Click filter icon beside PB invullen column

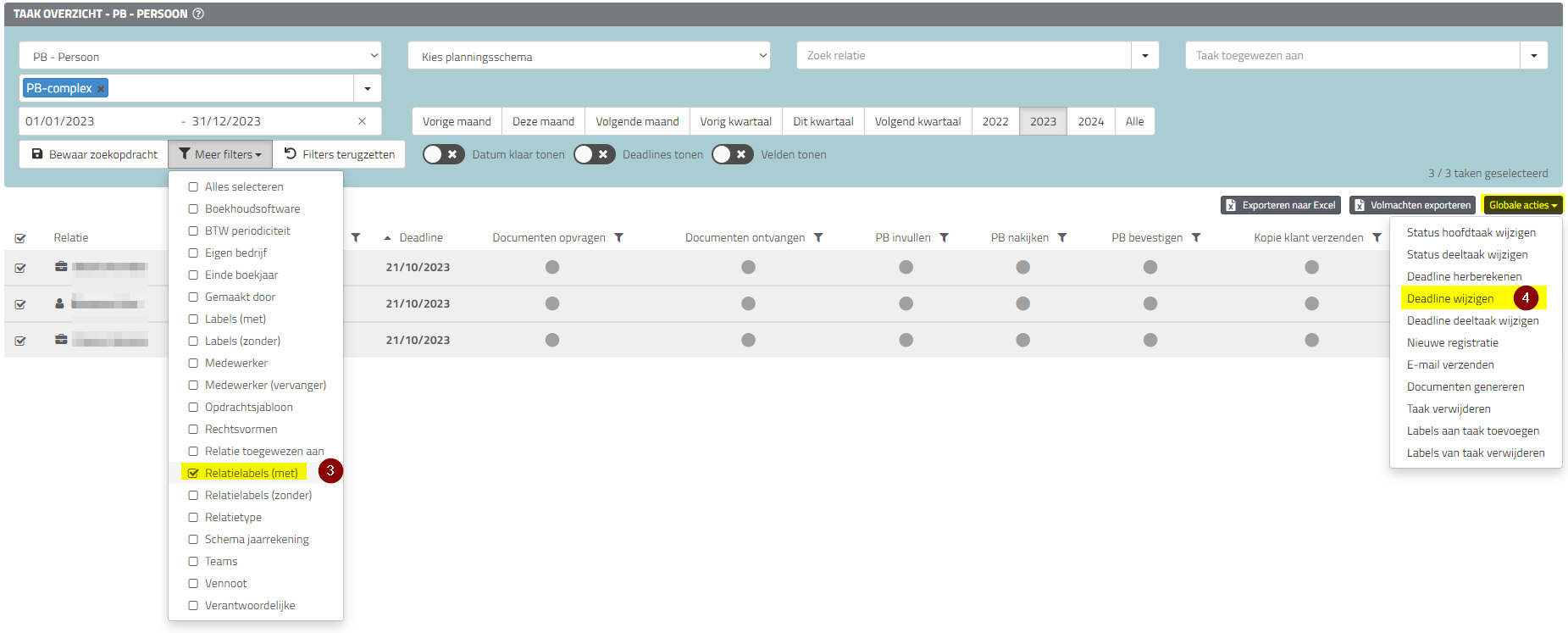point(945,238)
